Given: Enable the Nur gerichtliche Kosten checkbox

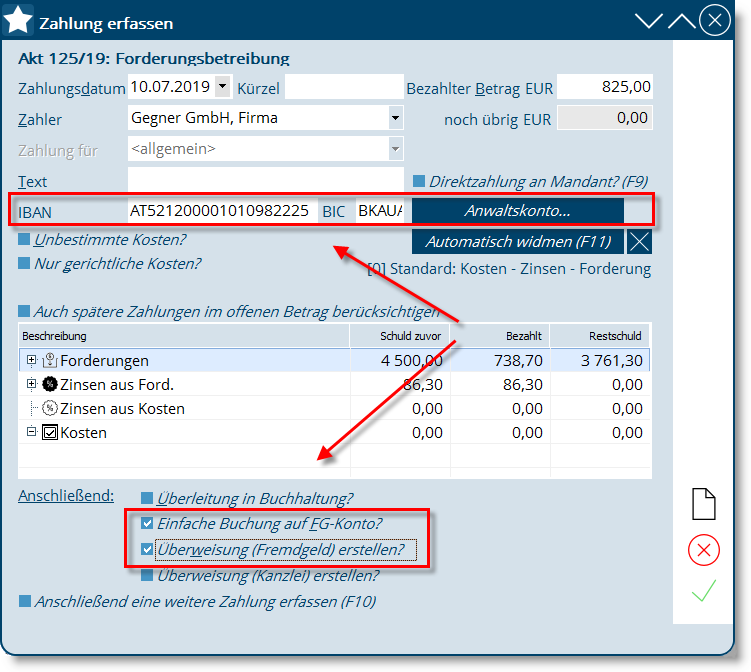Looking at the screenshot, I should (x=24, y=263).
